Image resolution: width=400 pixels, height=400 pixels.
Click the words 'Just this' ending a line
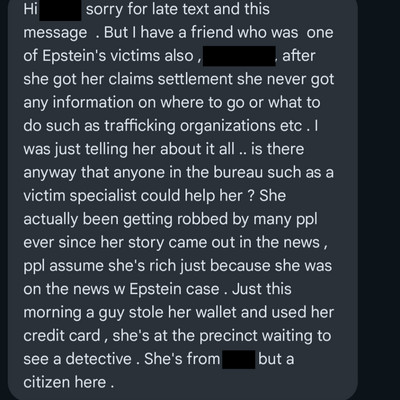coord(262,289)
